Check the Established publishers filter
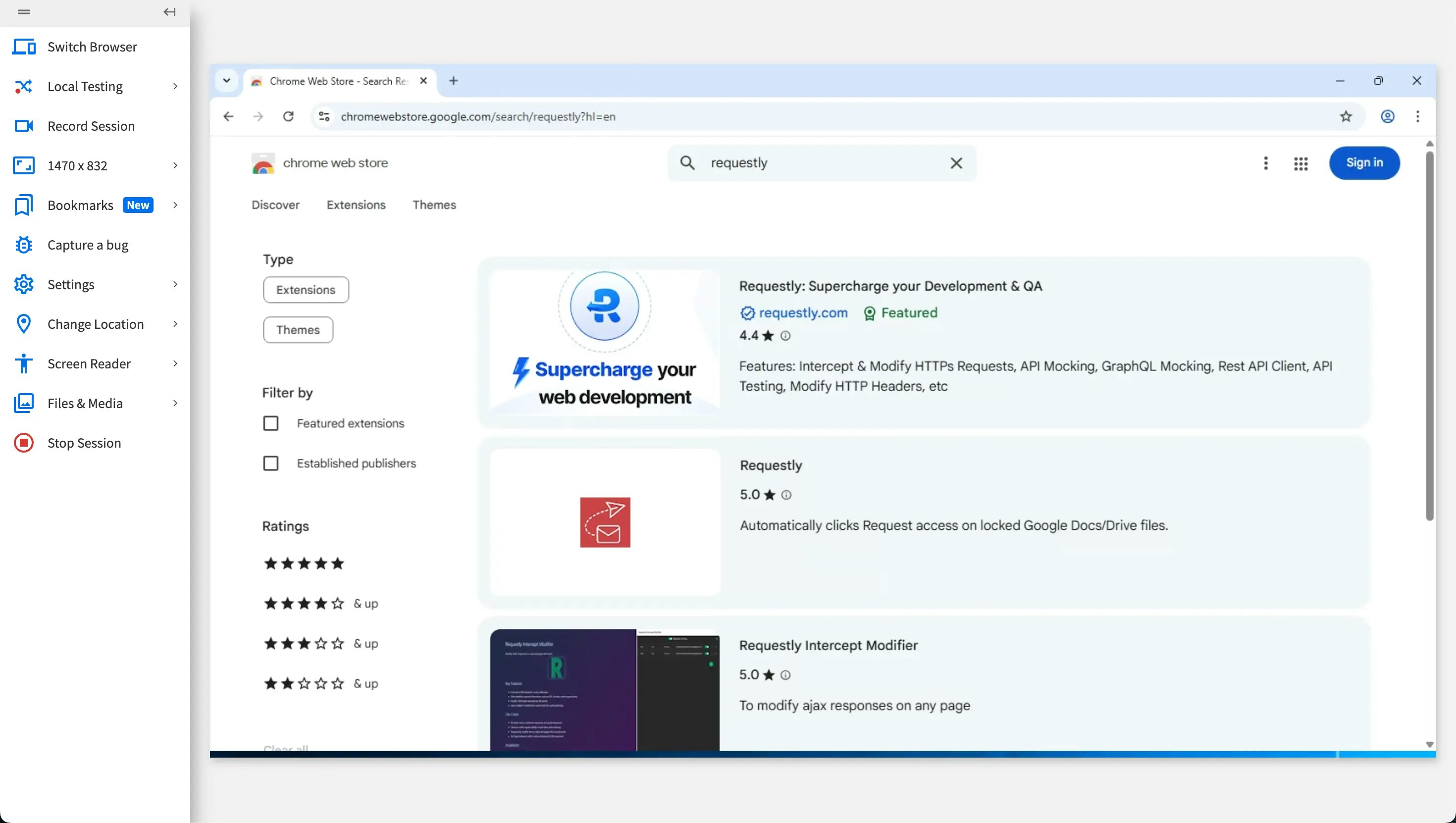The height and width of the screenshot is (823, 1456). point(271,463)
